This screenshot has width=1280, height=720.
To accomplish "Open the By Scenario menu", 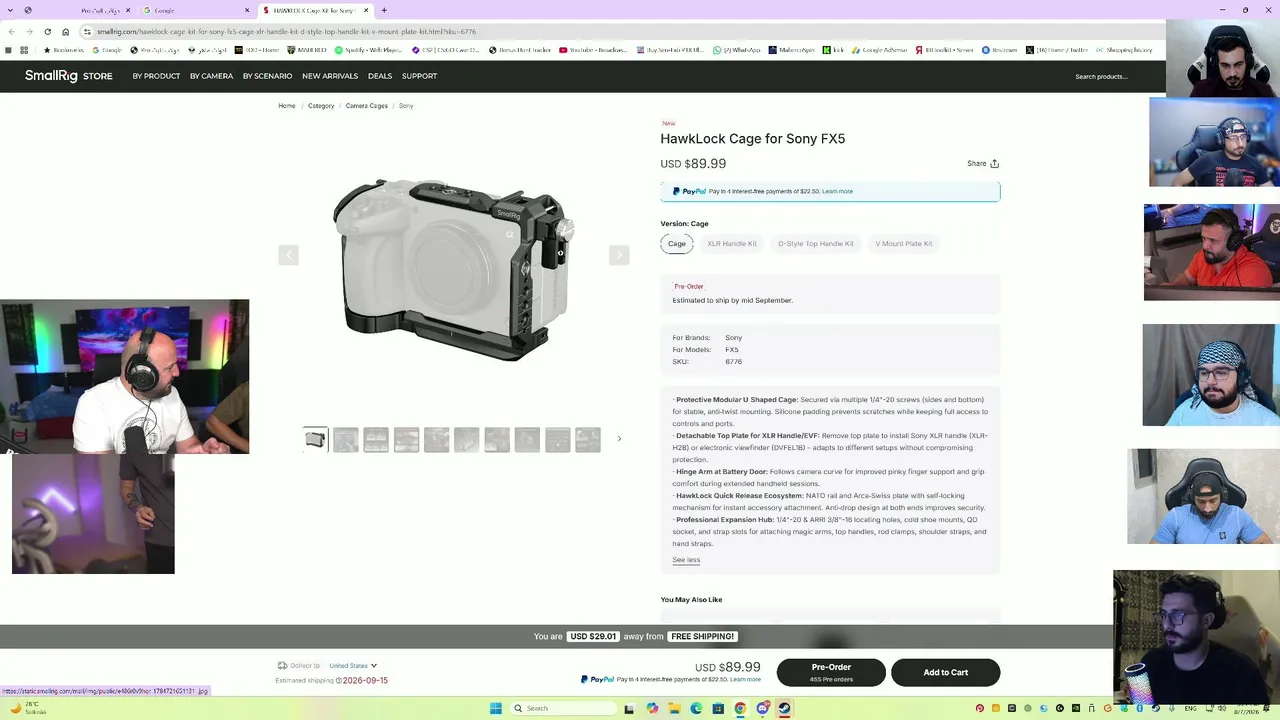I will 267,76.
